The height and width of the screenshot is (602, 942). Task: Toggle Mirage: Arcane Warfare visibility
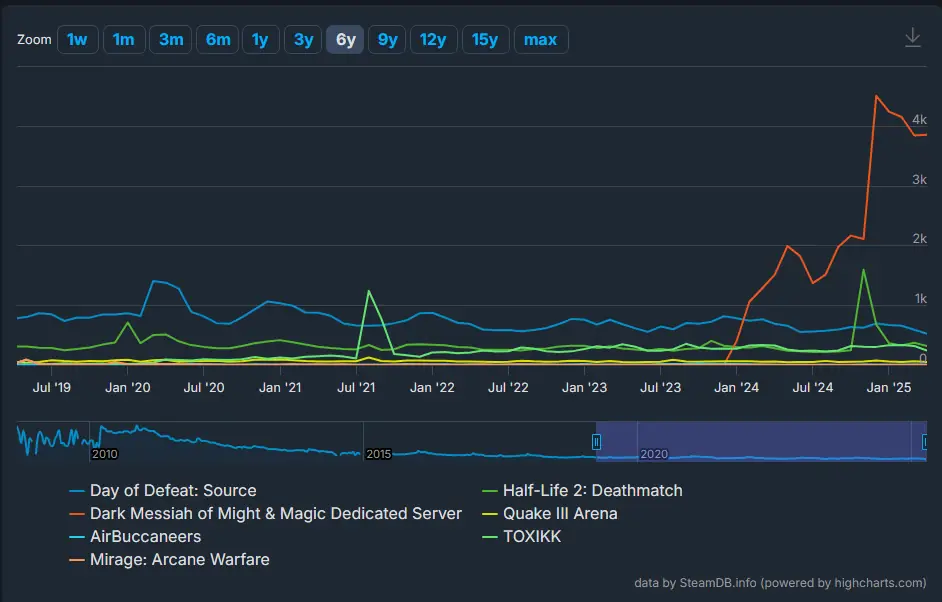pos(179,559)
